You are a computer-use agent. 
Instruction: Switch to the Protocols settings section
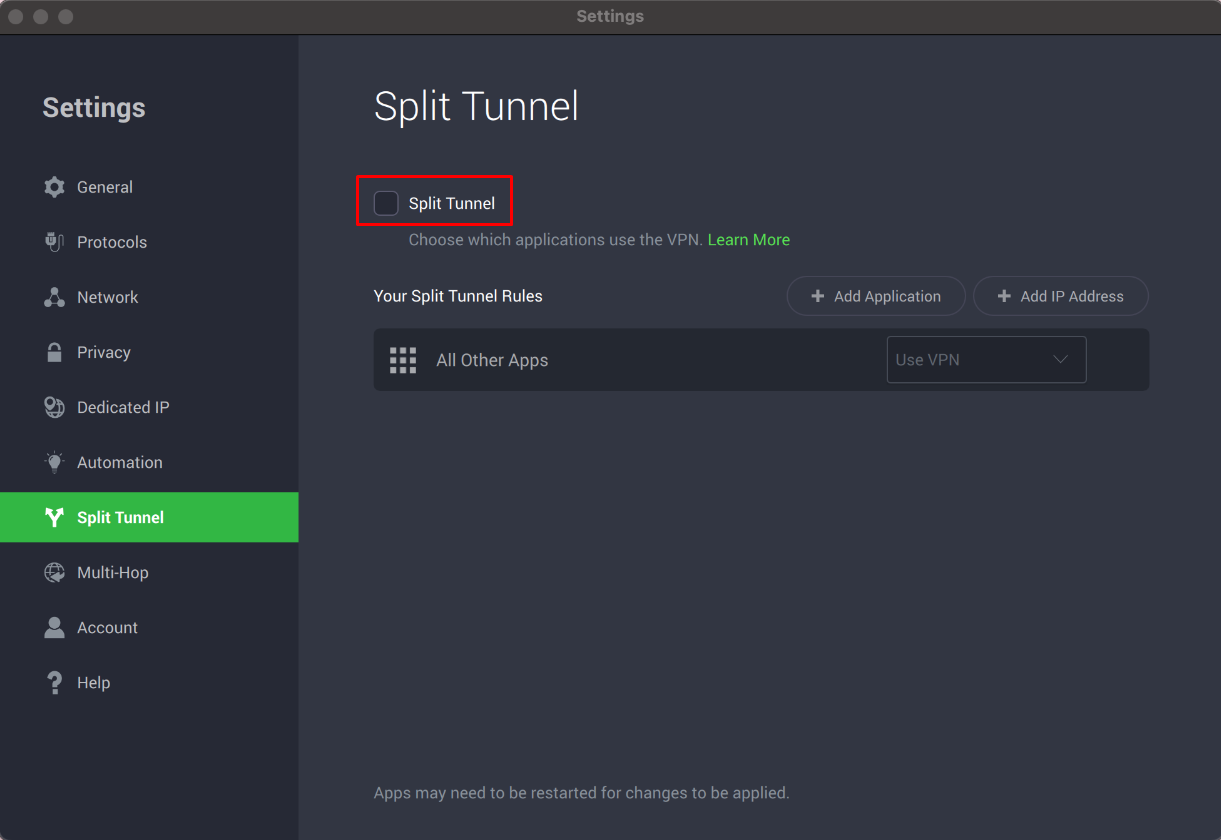(x=112, y=242)
